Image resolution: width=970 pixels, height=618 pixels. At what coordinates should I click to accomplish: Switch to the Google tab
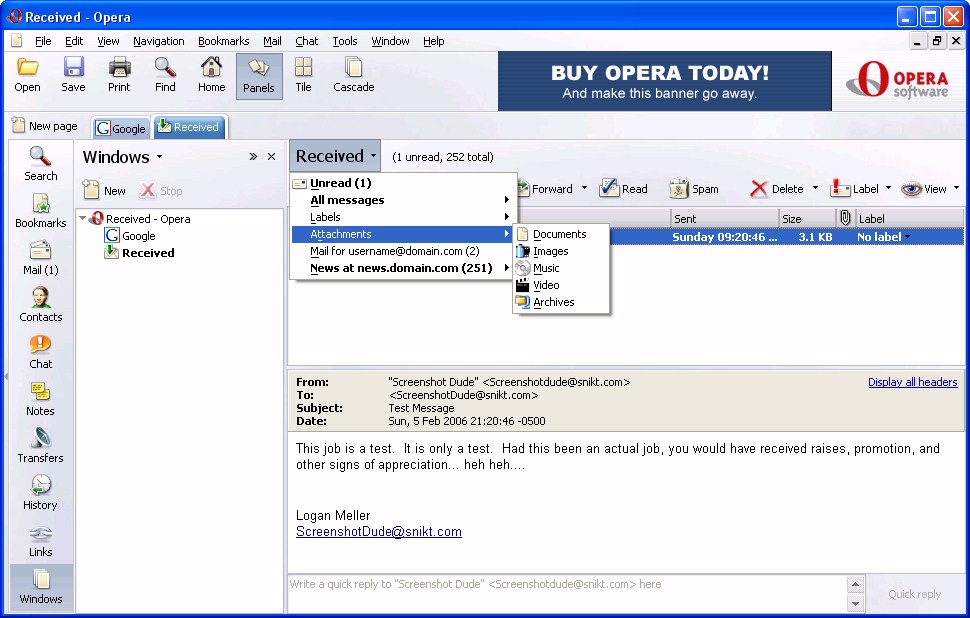121,128
